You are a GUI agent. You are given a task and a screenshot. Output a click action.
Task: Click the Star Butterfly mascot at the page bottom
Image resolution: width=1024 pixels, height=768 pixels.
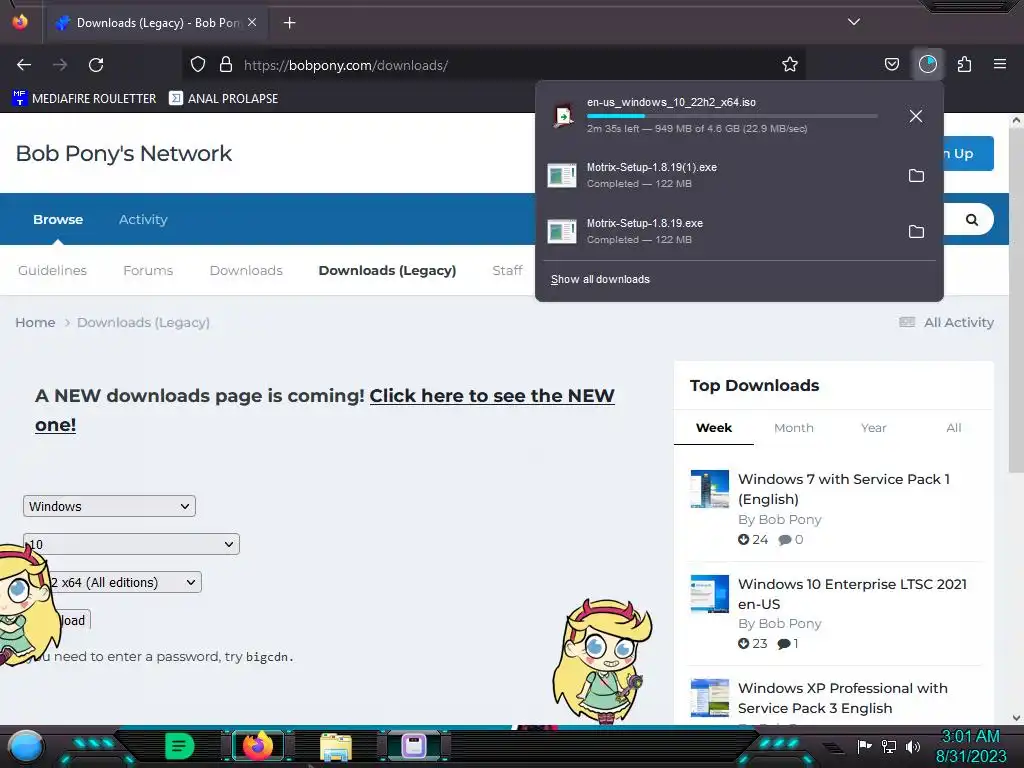point(601,661)
